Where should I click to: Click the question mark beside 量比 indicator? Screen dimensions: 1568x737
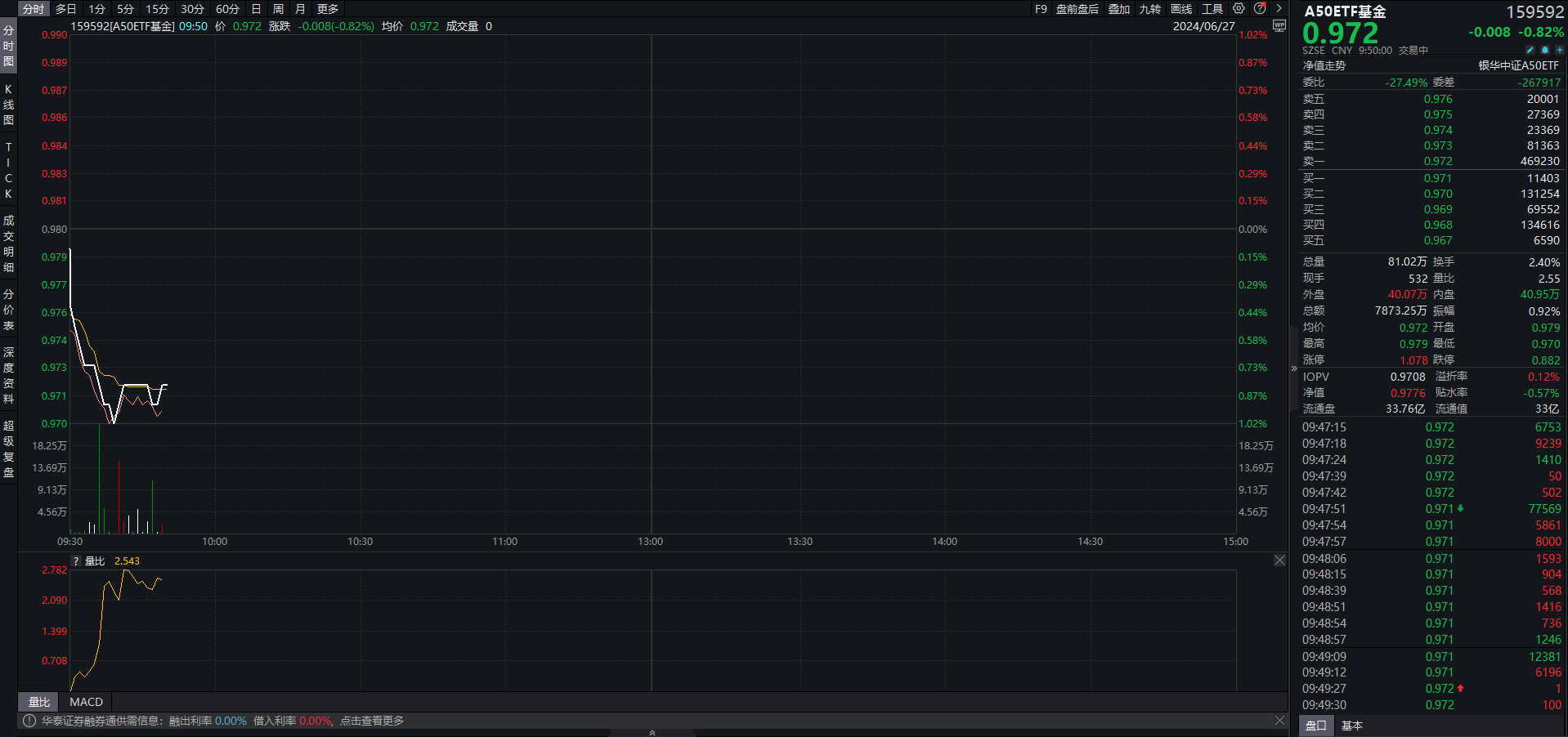(76, 561)
